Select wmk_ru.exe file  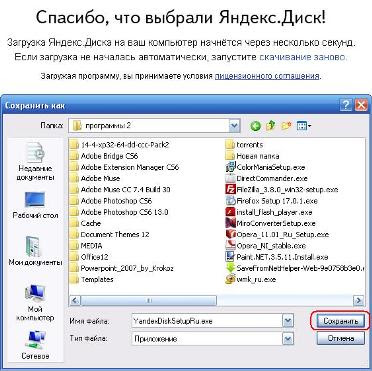(251, 279)
